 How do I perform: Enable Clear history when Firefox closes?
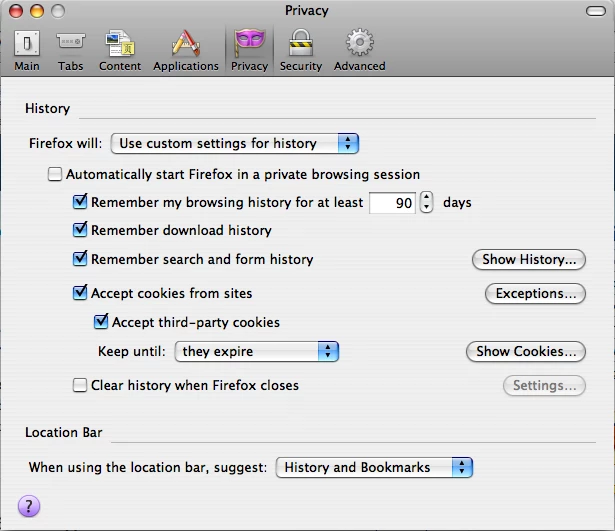[x=80, y=385]
